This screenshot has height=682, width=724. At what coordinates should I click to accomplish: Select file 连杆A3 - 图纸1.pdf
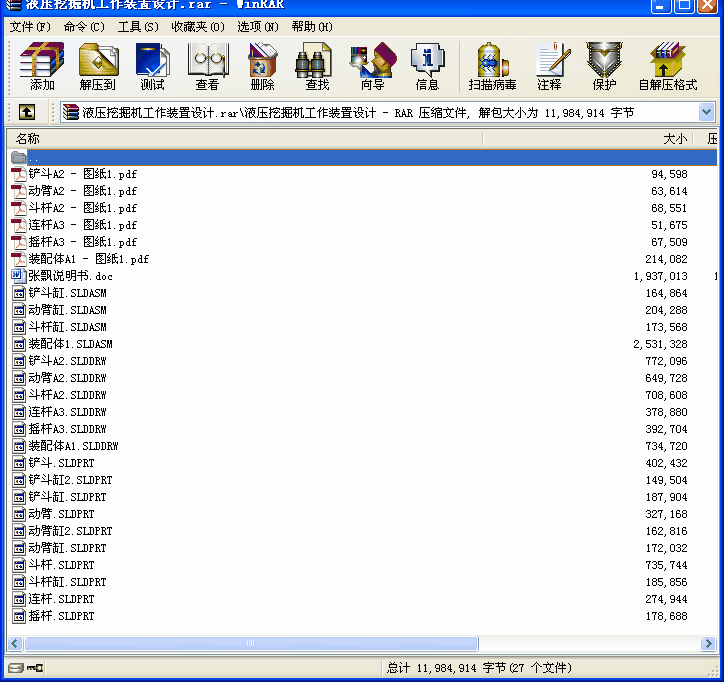tap(82, 225)
